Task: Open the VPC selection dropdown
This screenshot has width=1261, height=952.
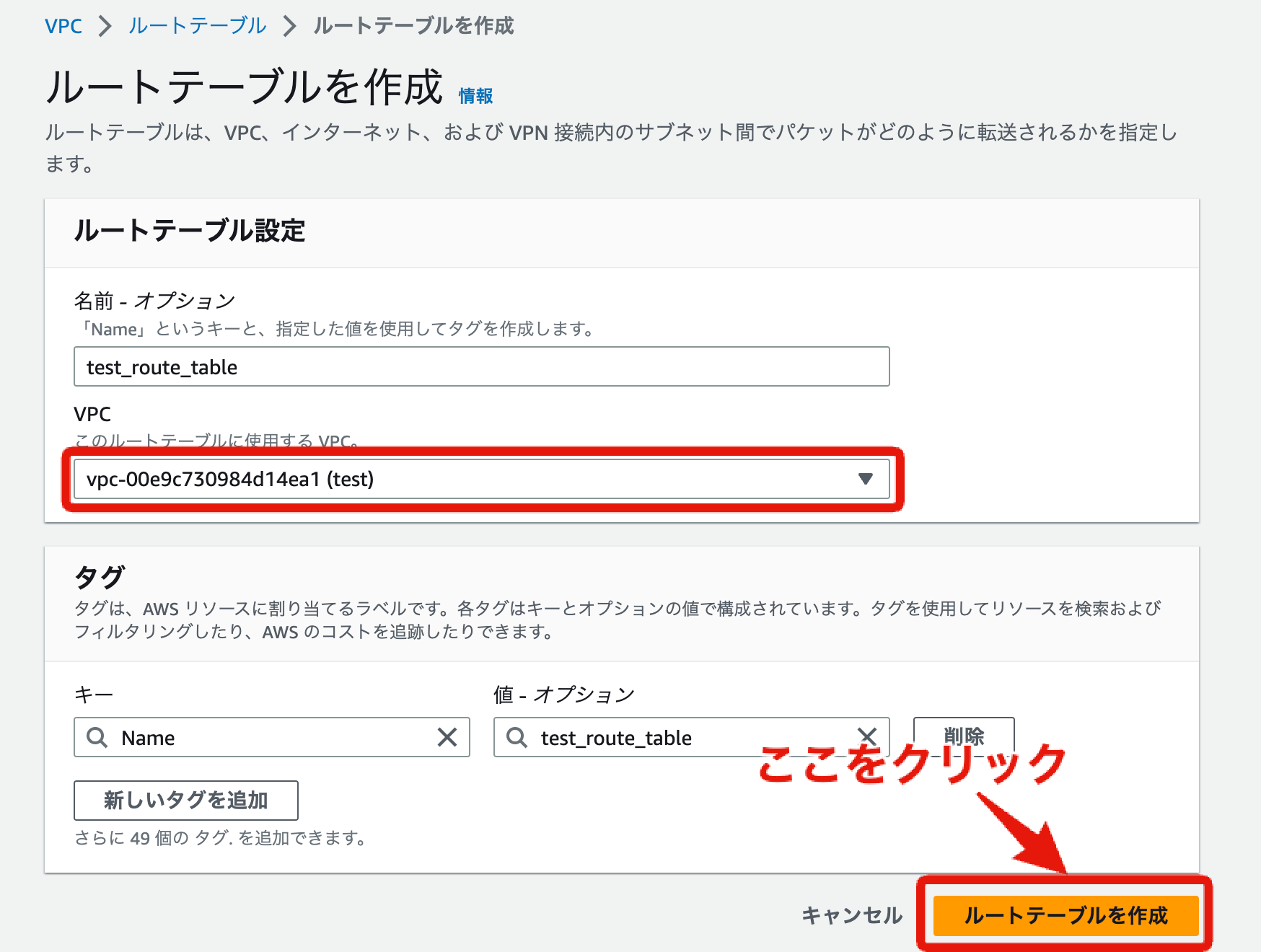Action: point(481,479)
